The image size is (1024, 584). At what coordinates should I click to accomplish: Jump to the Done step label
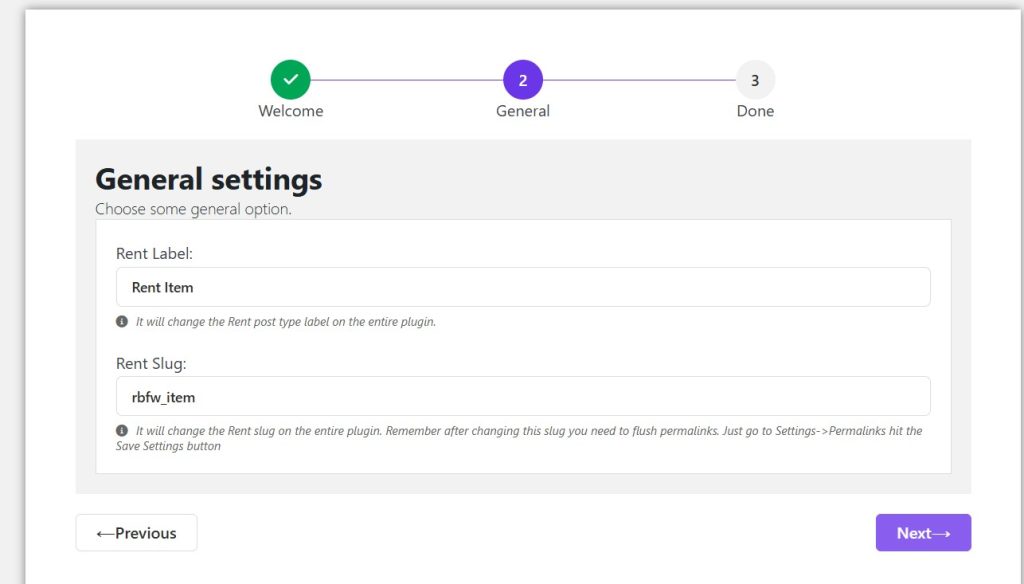[x=755, y=111]
